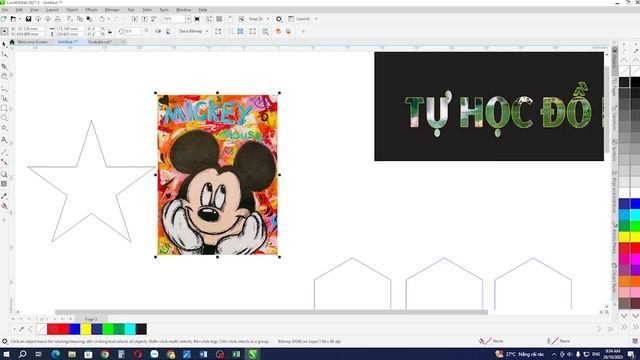
Task: Open the Edit menu
Action: [x=19, y=9]
